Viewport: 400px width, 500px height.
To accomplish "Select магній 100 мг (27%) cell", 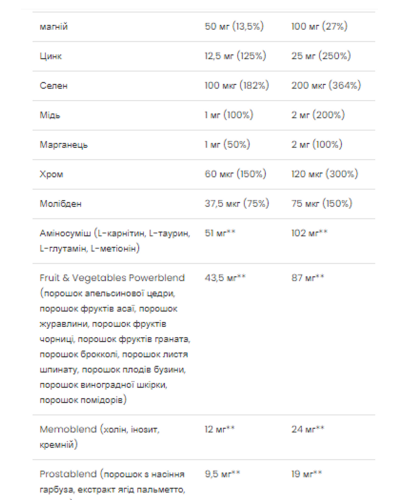I will coord(319,27).
